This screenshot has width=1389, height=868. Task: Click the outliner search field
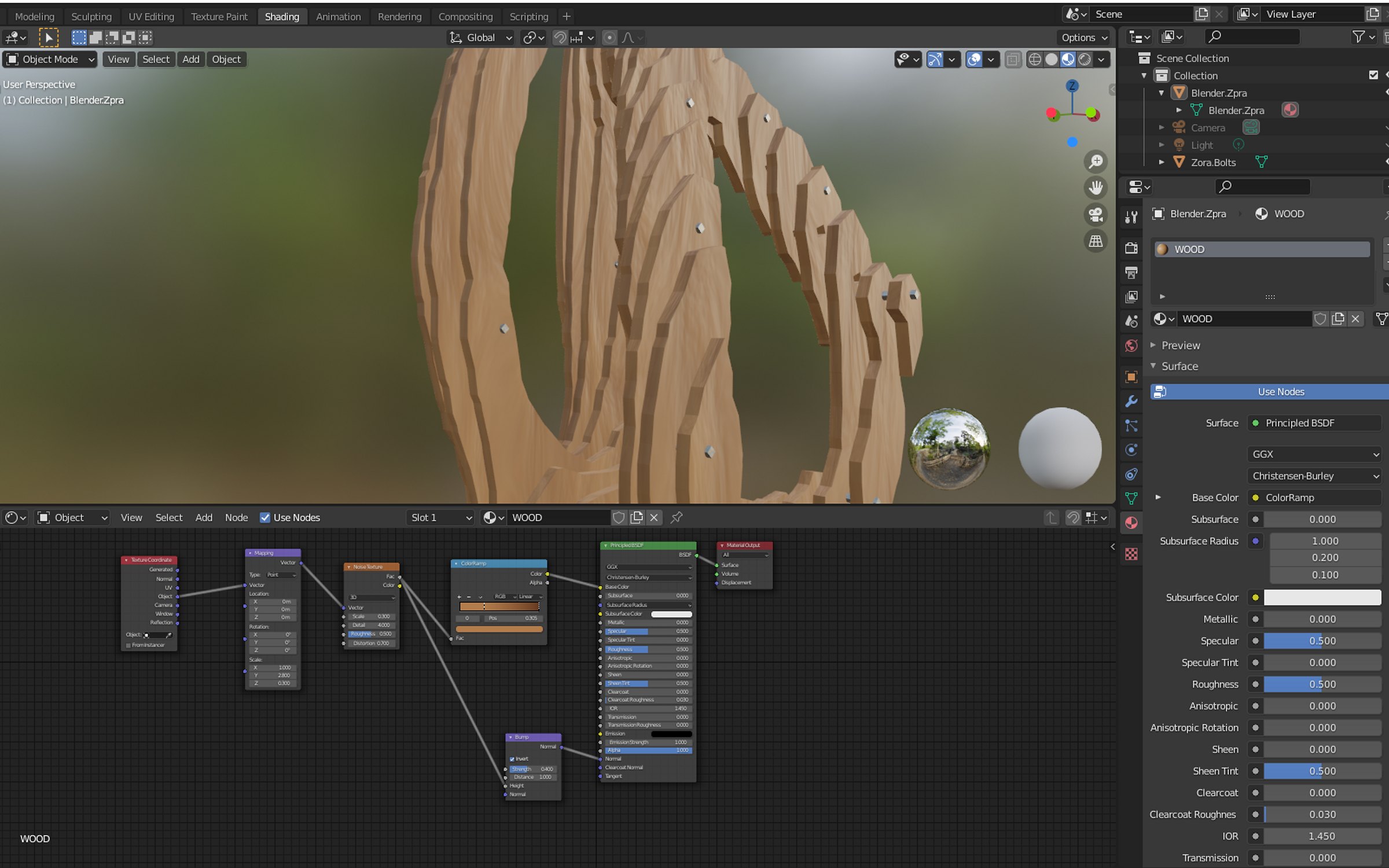(x=1252, y=36)
